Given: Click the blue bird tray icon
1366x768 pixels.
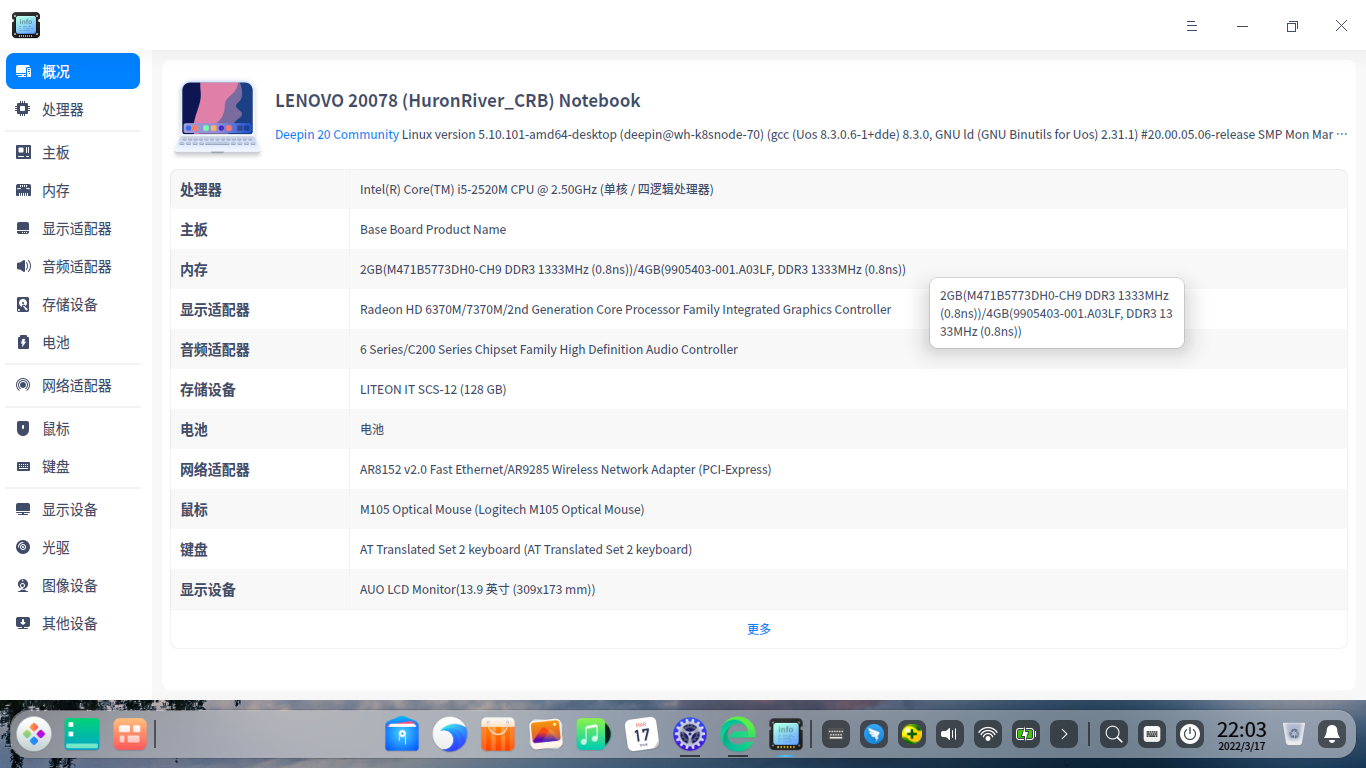Looking at the screenshot, I should click(874, 734).
